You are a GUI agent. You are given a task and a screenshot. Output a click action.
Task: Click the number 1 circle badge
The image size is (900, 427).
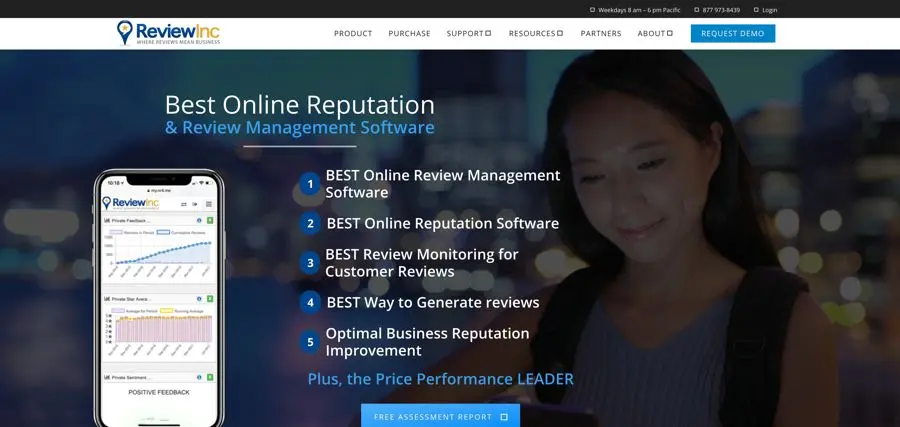click(x=310, y=184)
